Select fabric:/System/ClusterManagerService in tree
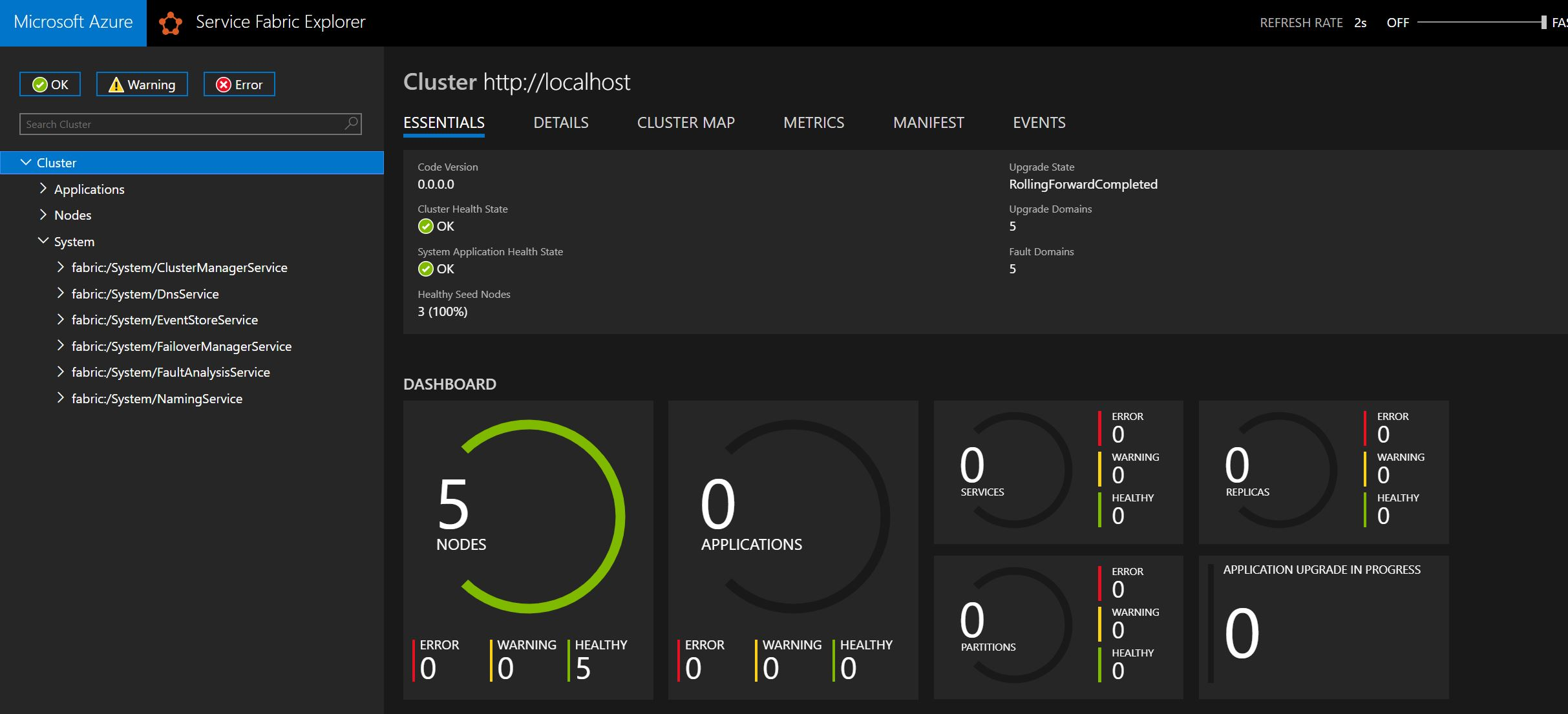 (180, 268)
